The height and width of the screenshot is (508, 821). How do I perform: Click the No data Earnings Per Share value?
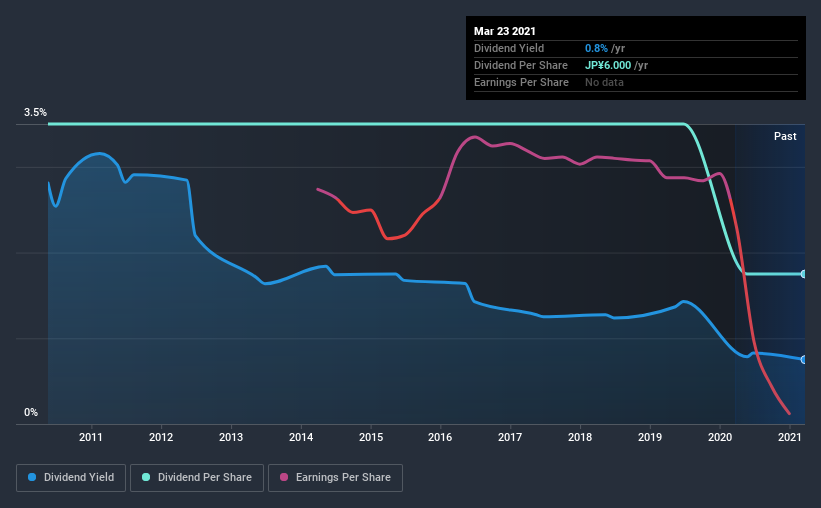(604, 82)
